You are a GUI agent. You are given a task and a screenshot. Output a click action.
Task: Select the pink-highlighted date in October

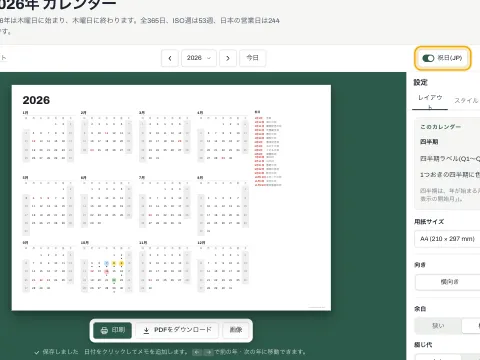pyautogui.click(x=107, y=272)
